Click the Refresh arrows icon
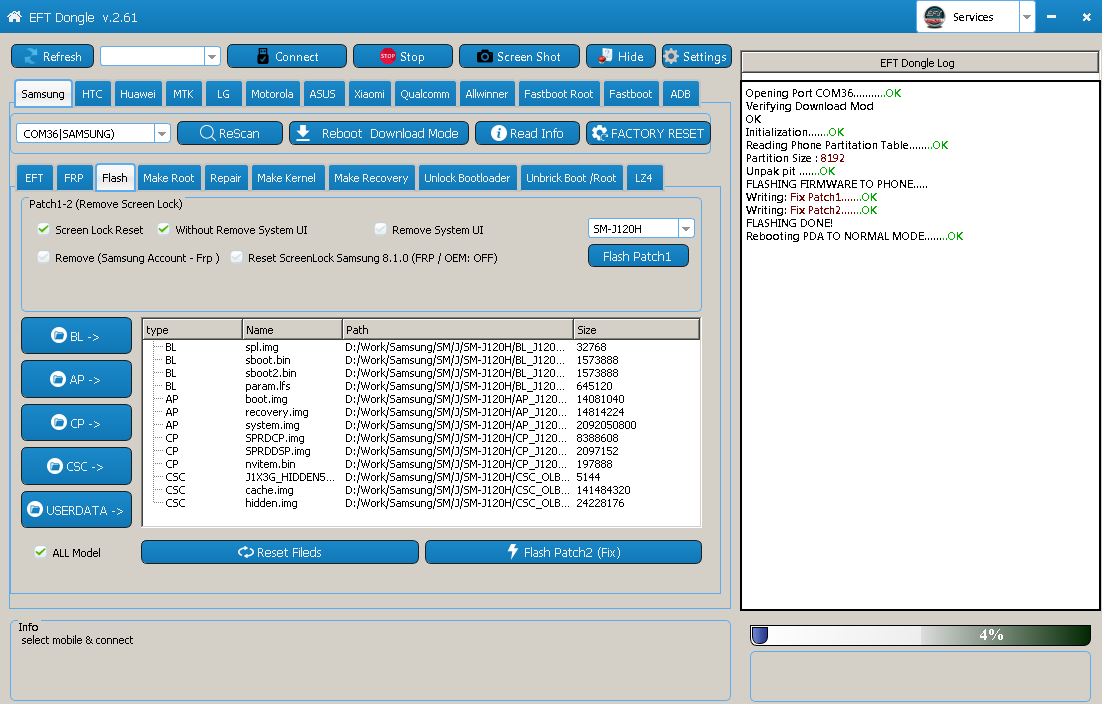The width and height of the screenshot is (1102, 704). tap(31, 57)
